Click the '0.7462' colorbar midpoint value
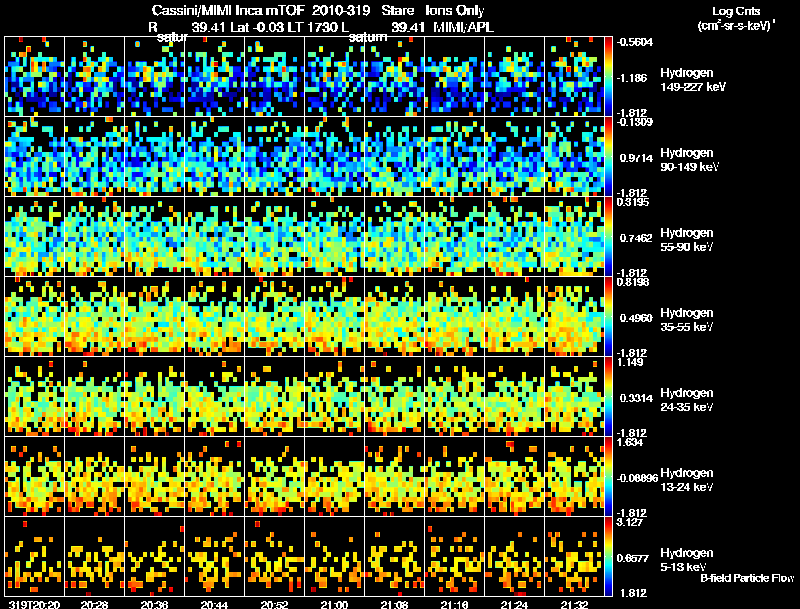 click(x=635, y=238)
